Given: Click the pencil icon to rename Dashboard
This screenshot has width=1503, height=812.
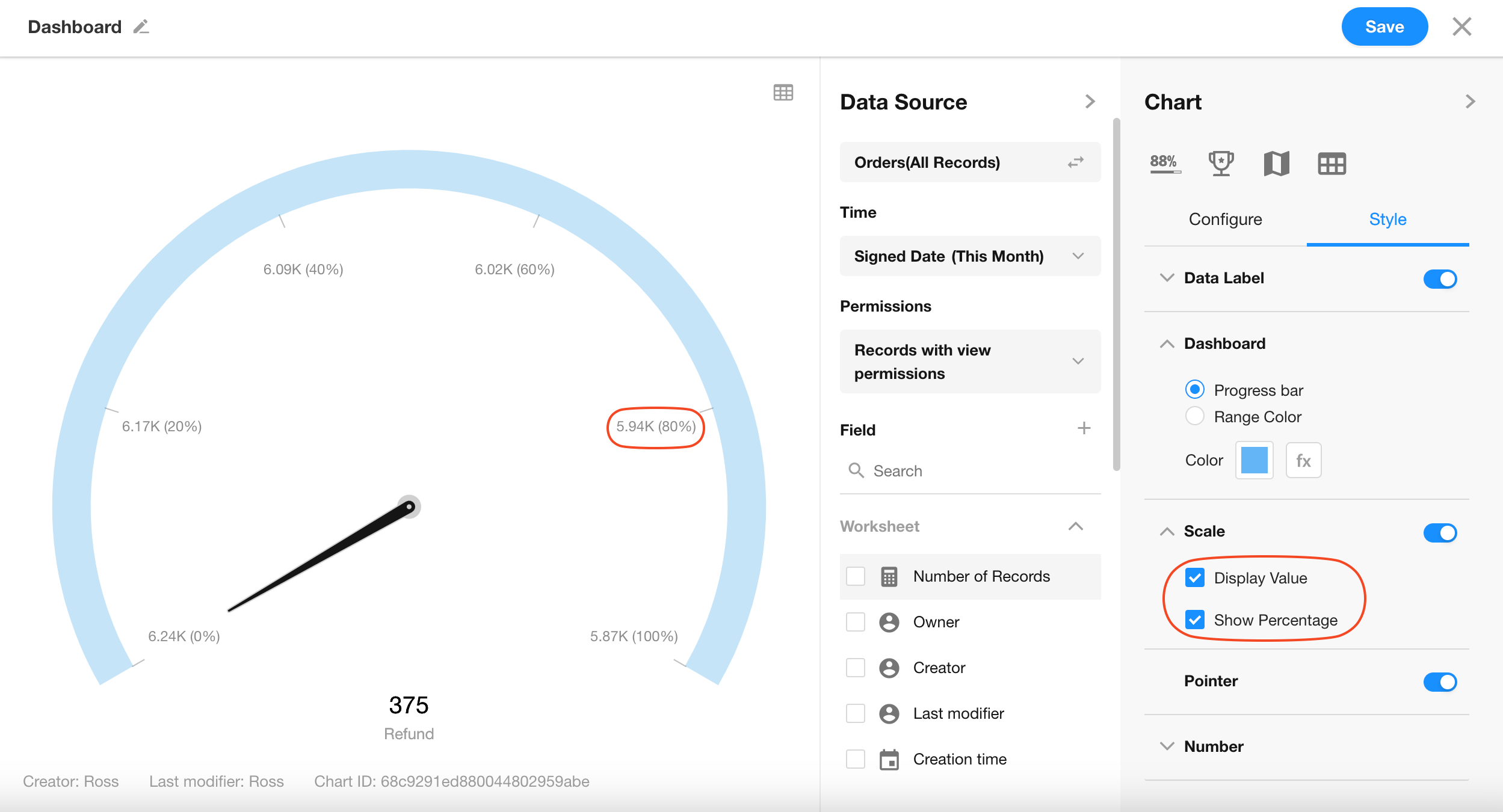Looking at the screenshot, I should (141, 27).
